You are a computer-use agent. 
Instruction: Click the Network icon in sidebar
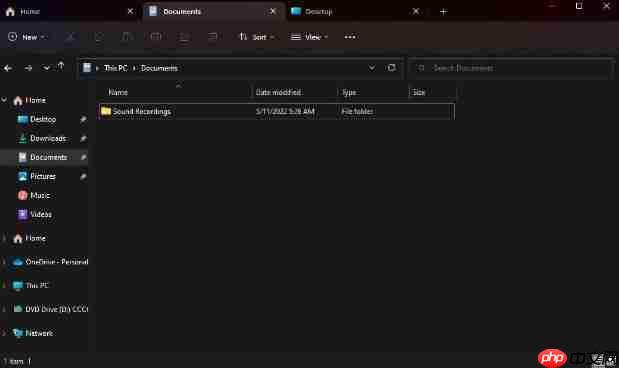pos(18,333)
